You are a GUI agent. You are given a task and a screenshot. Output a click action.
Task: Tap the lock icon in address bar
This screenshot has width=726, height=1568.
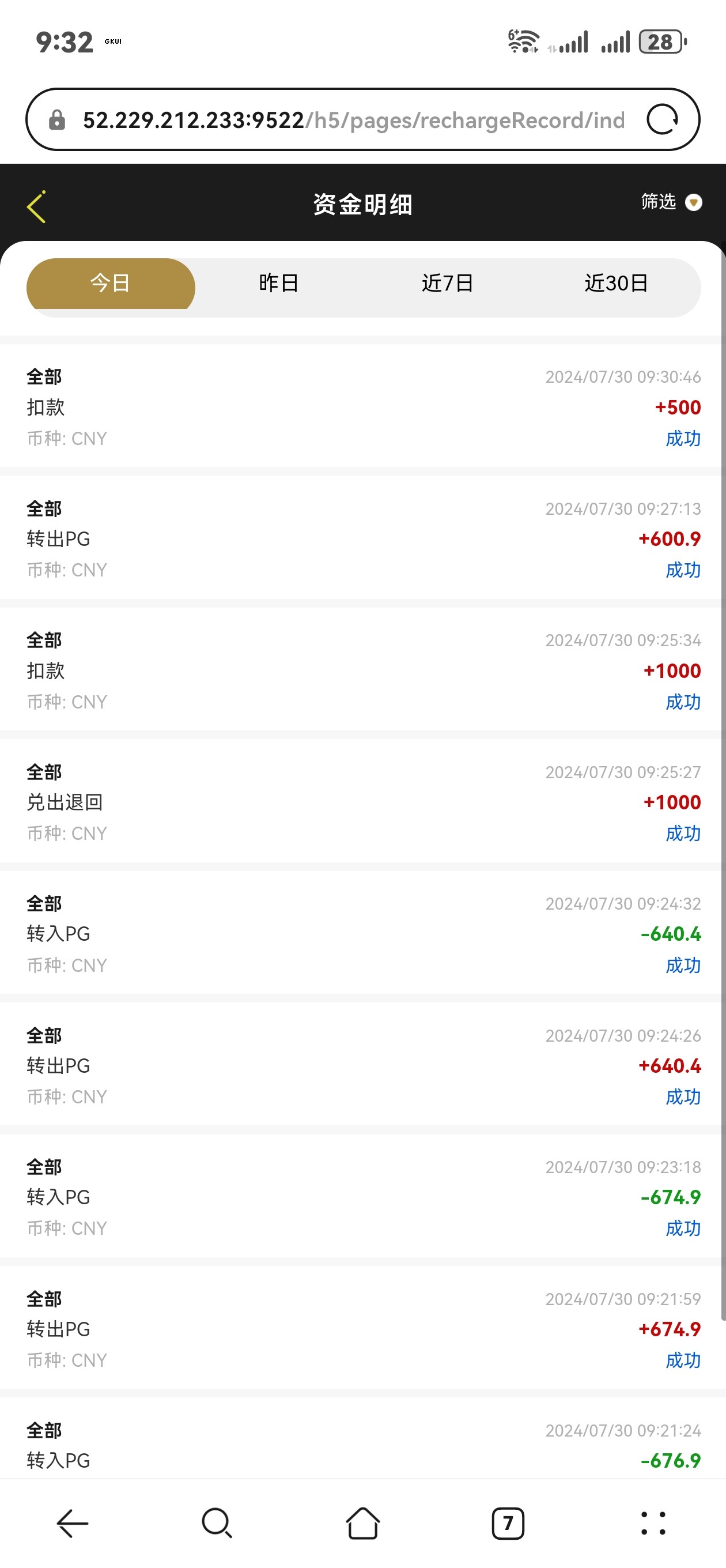(57, 120)
